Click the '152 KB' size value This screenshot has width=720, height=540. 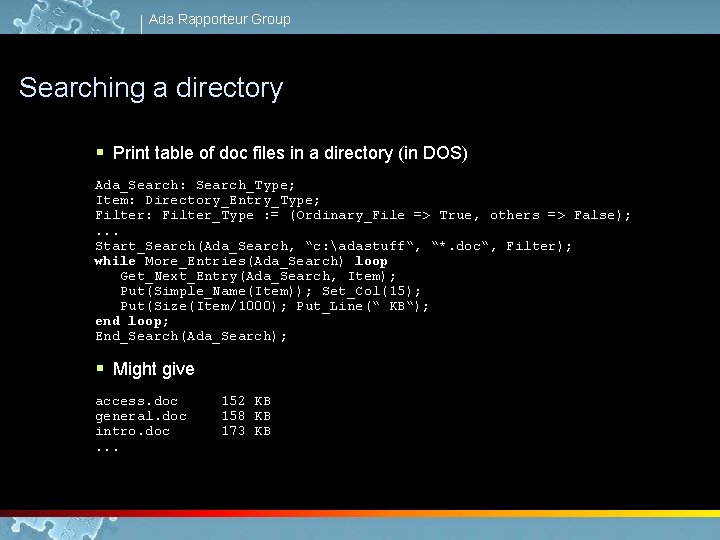point(246,401)
